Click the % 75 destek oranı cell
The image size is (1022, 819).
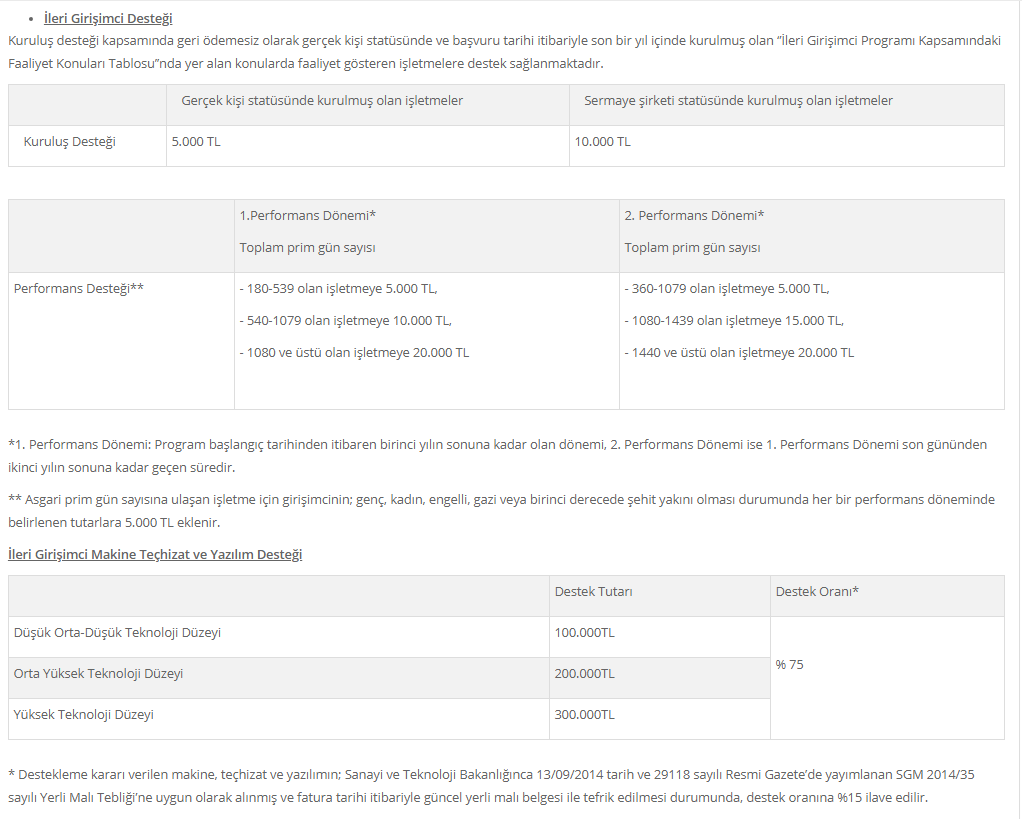click(887, 678)
